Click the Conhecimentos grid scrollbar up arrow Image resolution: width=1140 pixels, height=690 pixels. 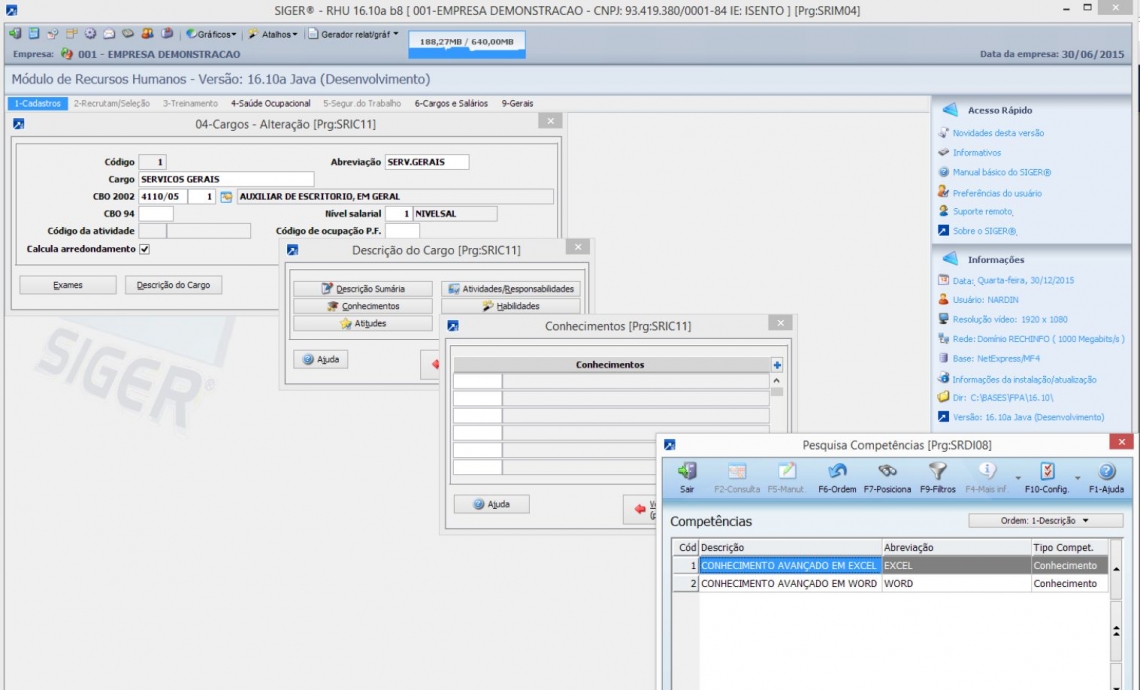[776, 380]
